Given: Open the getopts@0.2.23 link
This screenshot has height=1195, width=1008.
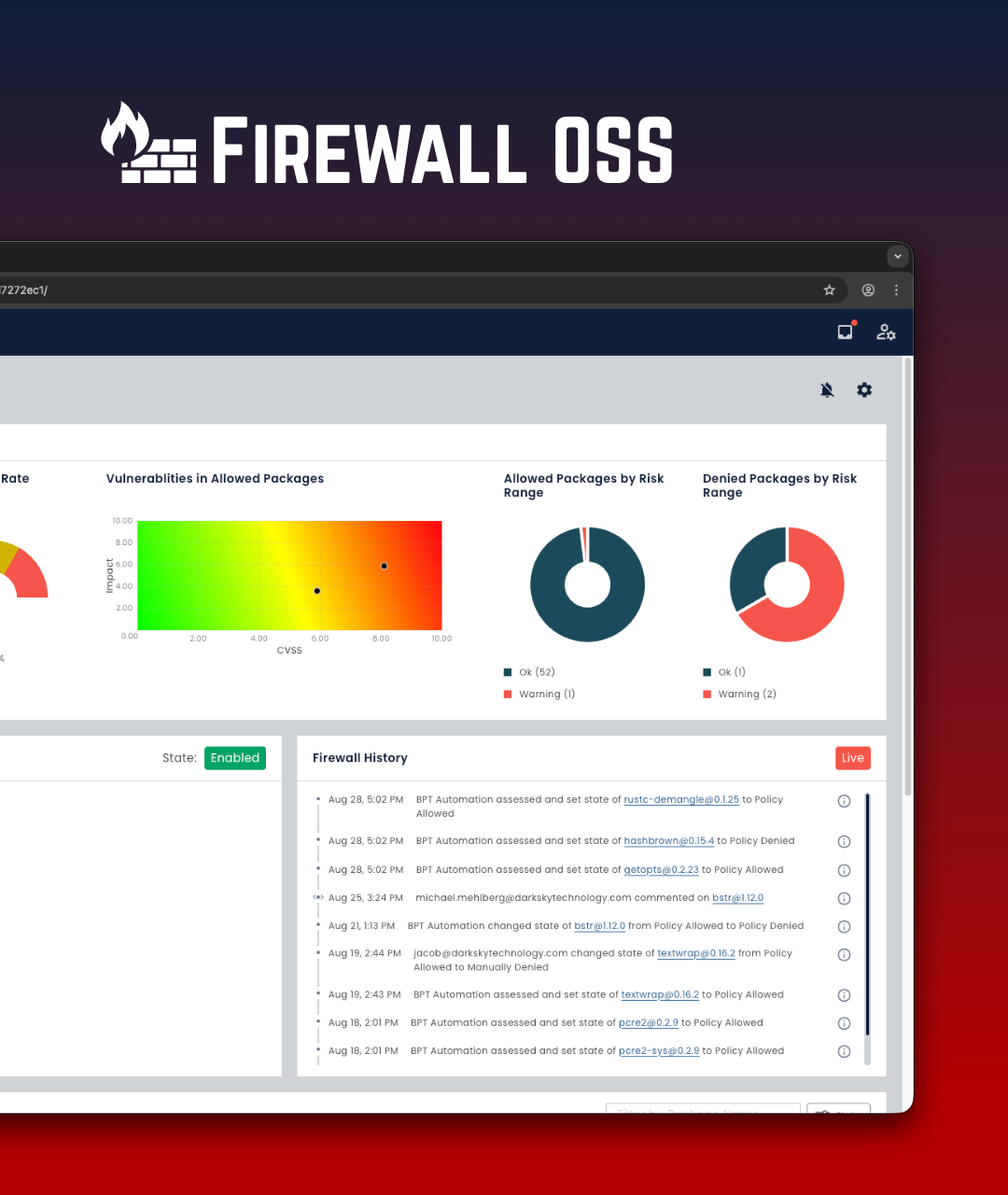Looking at the screenshot, I should coord(661,870).
